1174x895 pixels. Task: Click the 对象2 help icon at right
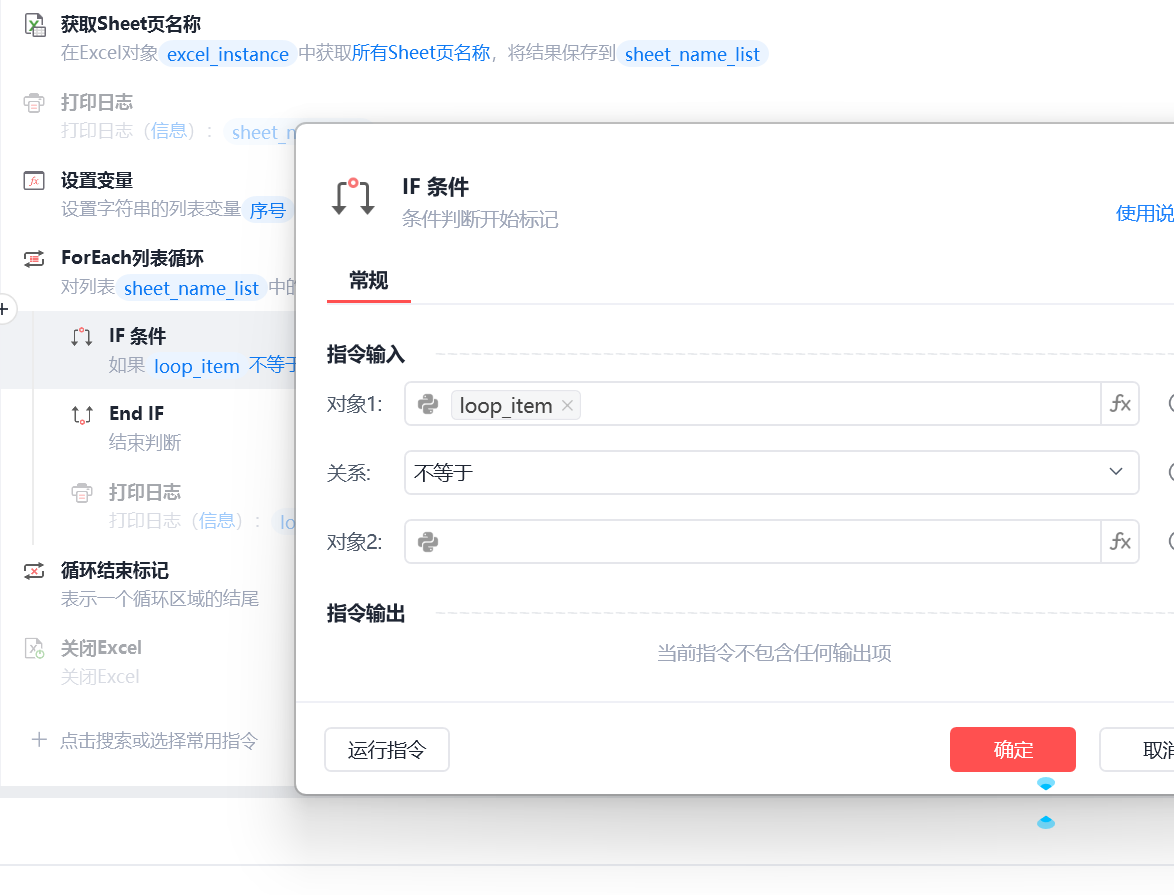(x=1170, y=541)
